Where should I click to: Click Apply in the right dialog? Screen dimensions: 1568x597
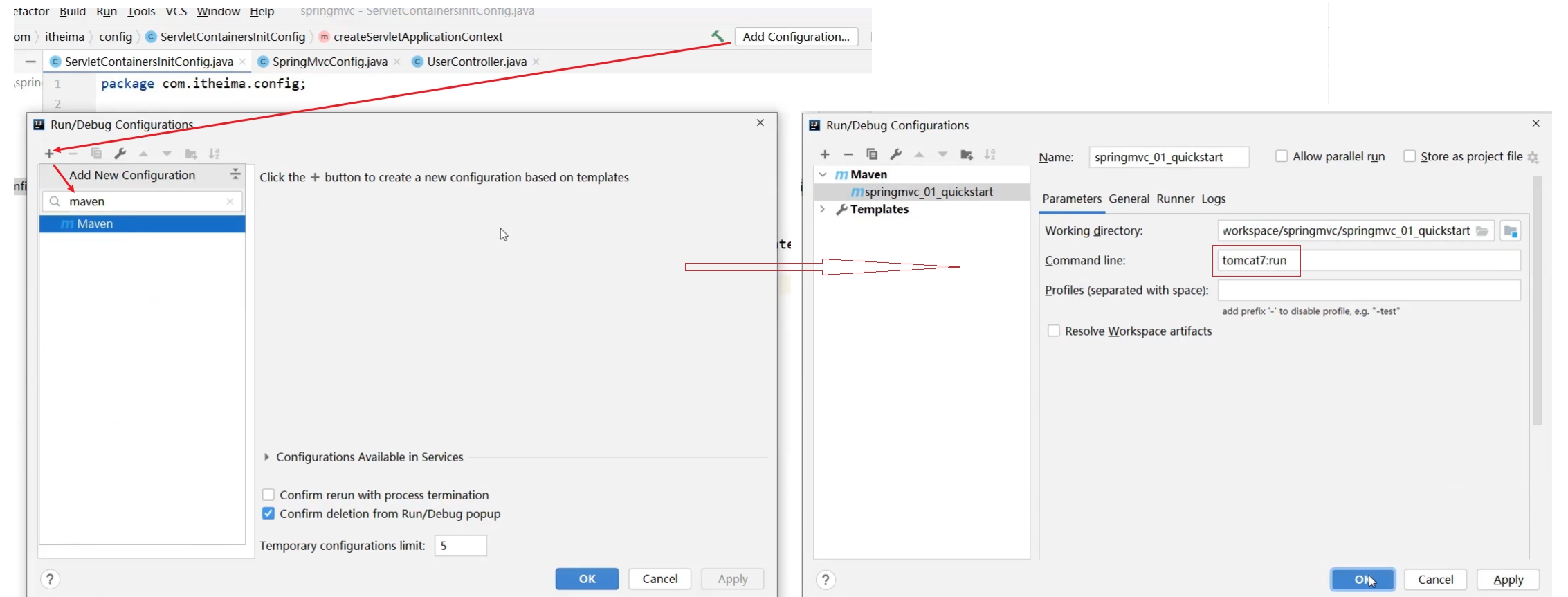coord(1508,580)
